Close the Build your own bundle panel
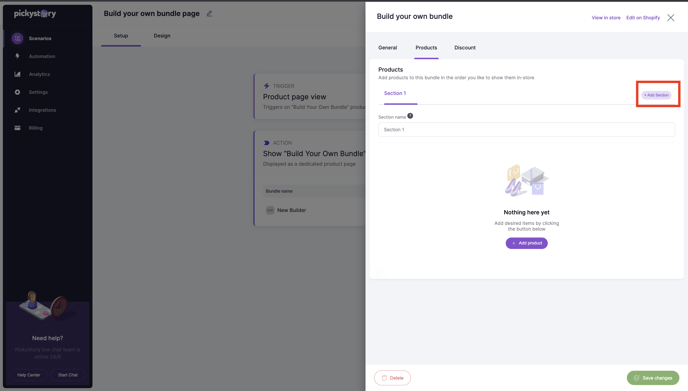The image size is (688, 391). coord(670,18)
